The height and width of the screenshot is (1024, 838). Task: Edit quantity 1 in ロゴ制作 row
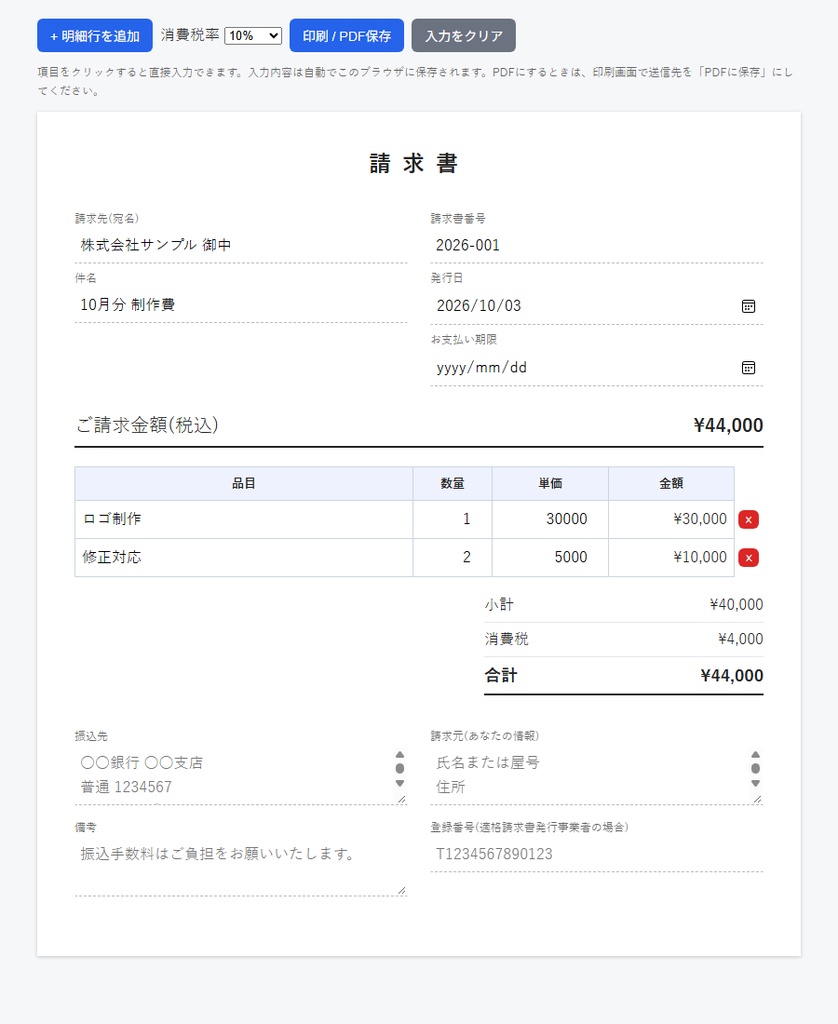click(x=452, y=519)
